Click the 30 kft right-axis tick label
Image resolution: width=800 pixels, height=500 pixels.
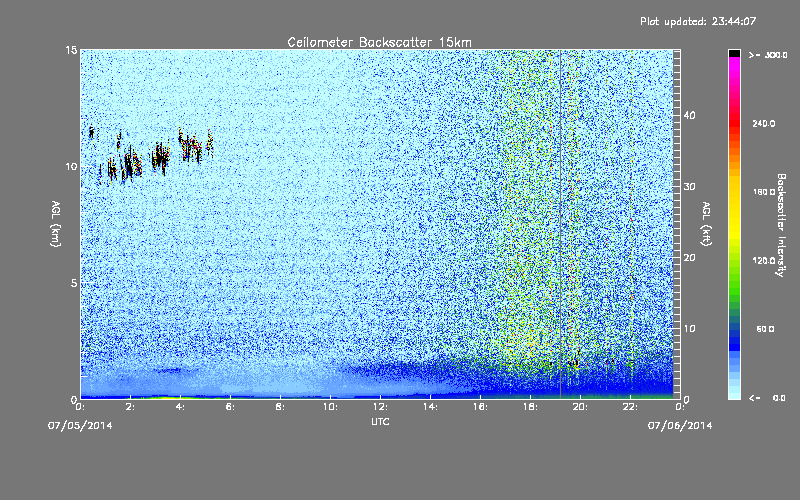[689, 186]
